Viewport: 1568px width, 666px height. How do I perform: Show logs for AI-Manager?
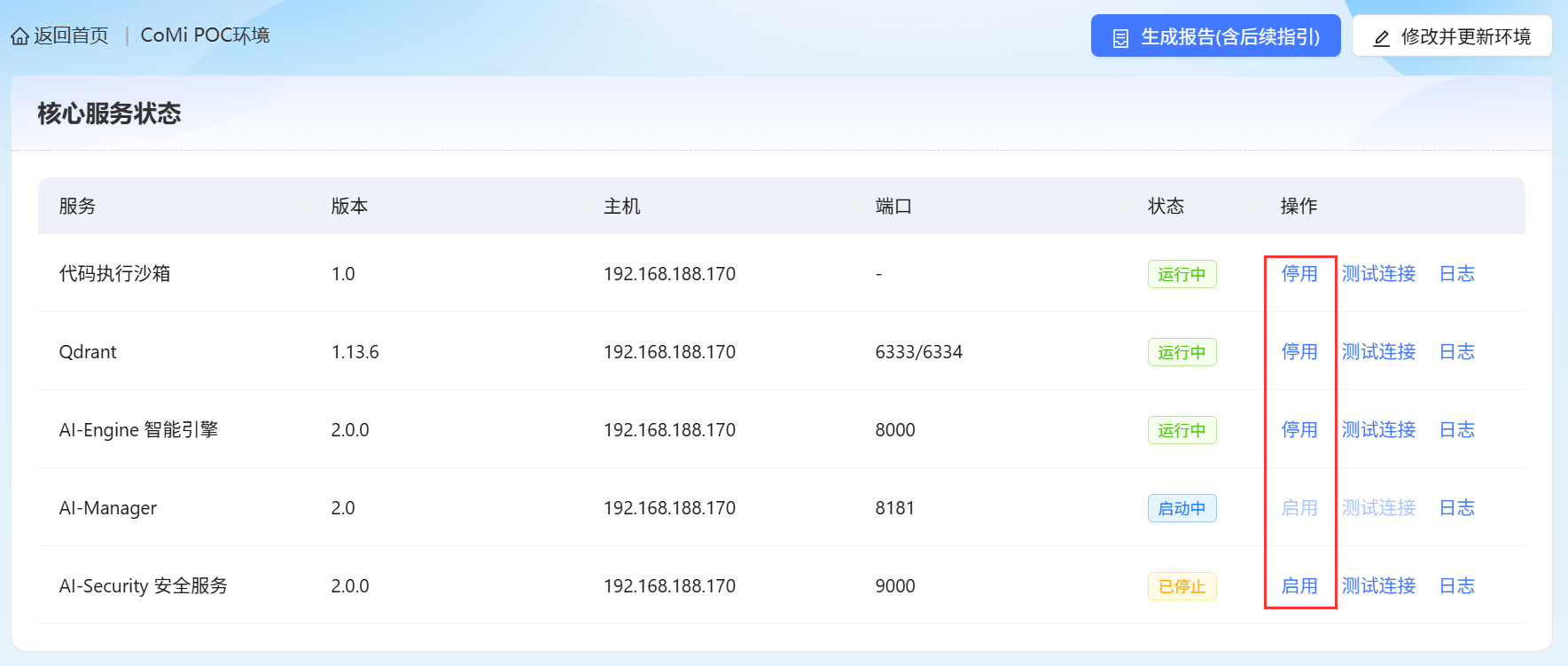(1456, 507)
